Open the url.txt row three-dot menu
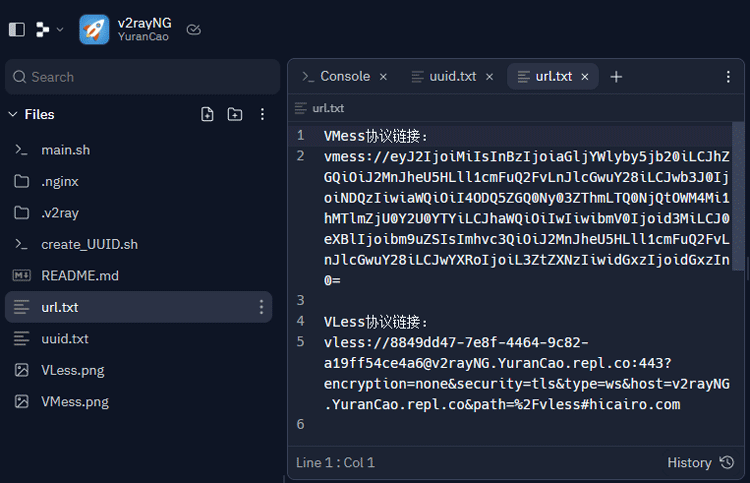The image size is (750, 483). 261,307
